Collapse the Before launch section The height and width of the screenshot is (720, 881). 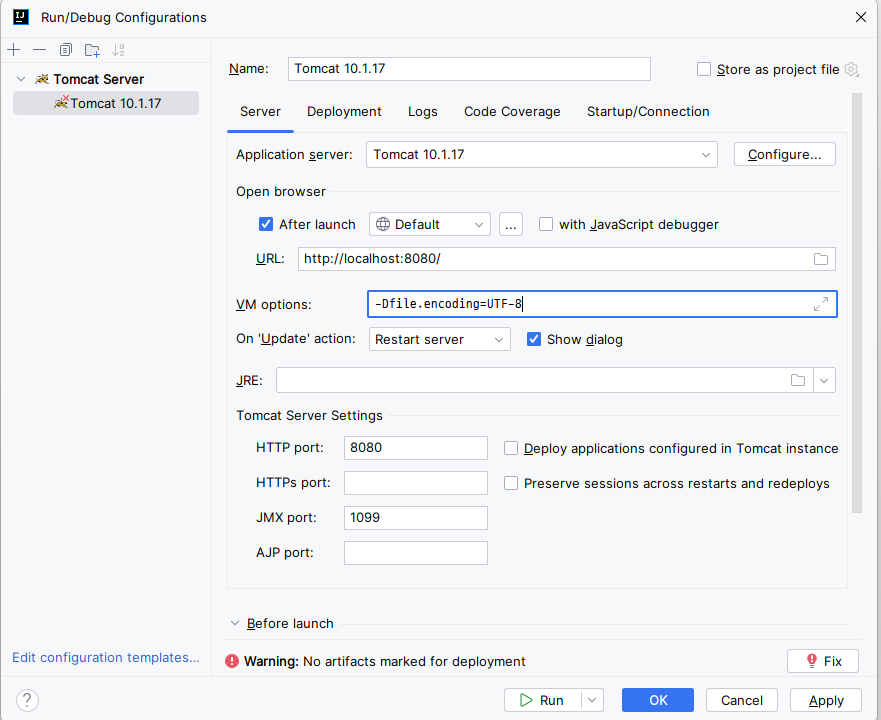coord(235,623)
